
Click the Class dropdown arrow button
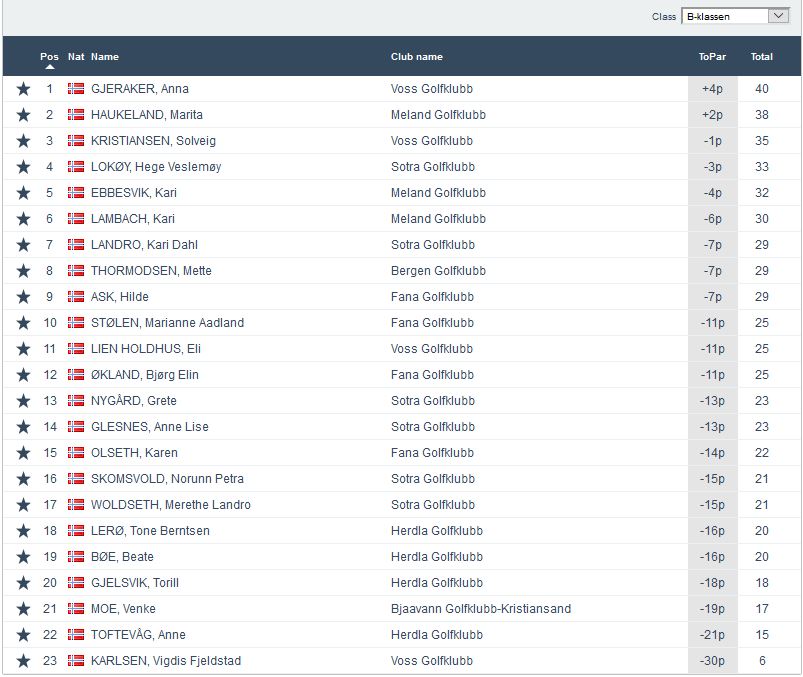(x=778, y=16)
